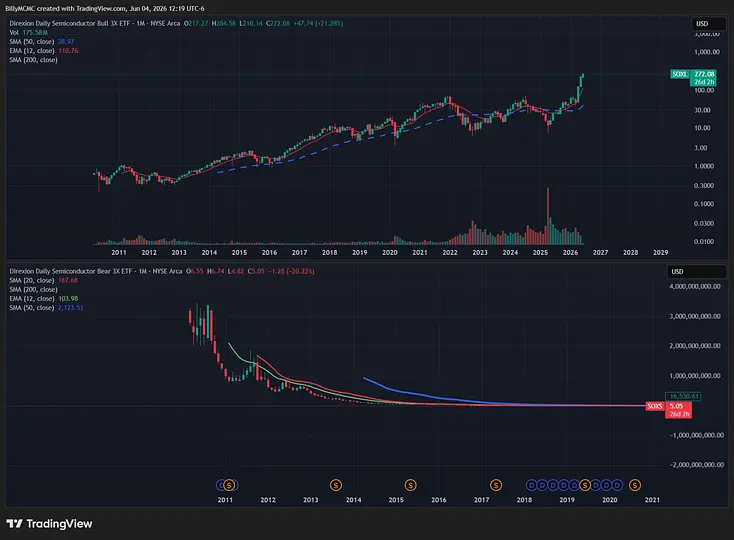Click 4,000,000,000.00 on the SOXS price axis

point(695,286)
